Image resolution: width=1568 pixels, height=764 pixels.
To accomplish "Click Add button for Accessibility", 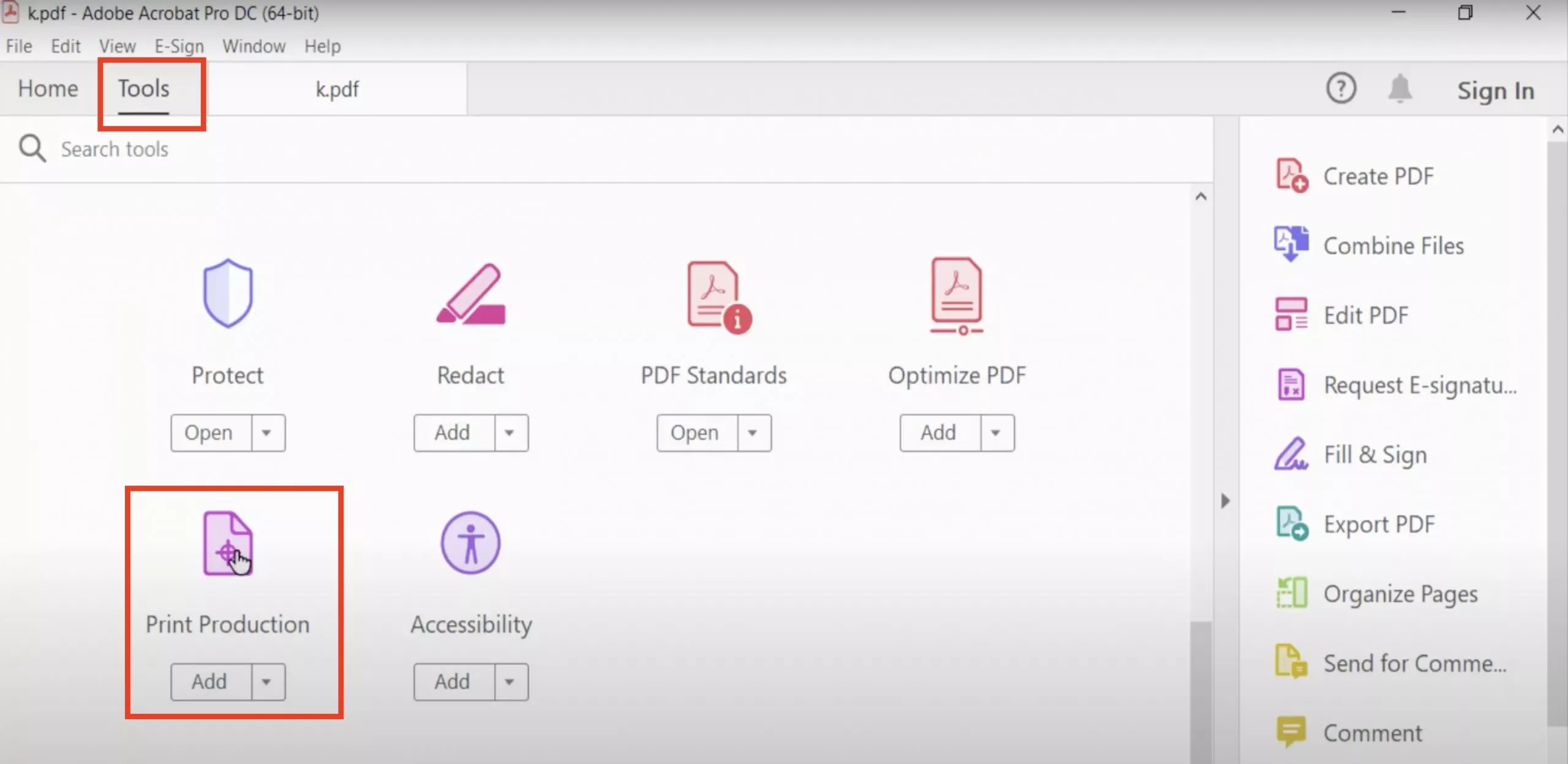I will (453, 681).
